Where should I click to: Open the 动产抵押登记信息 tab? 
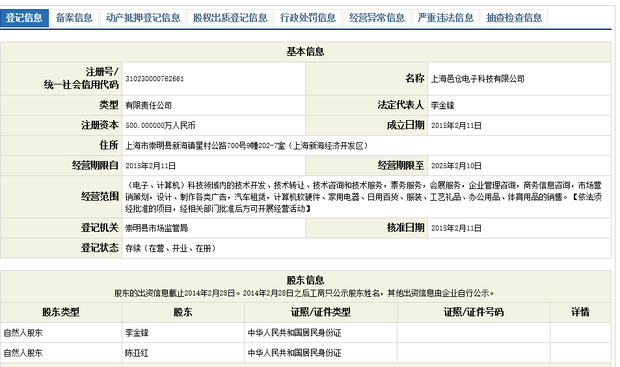143,18
